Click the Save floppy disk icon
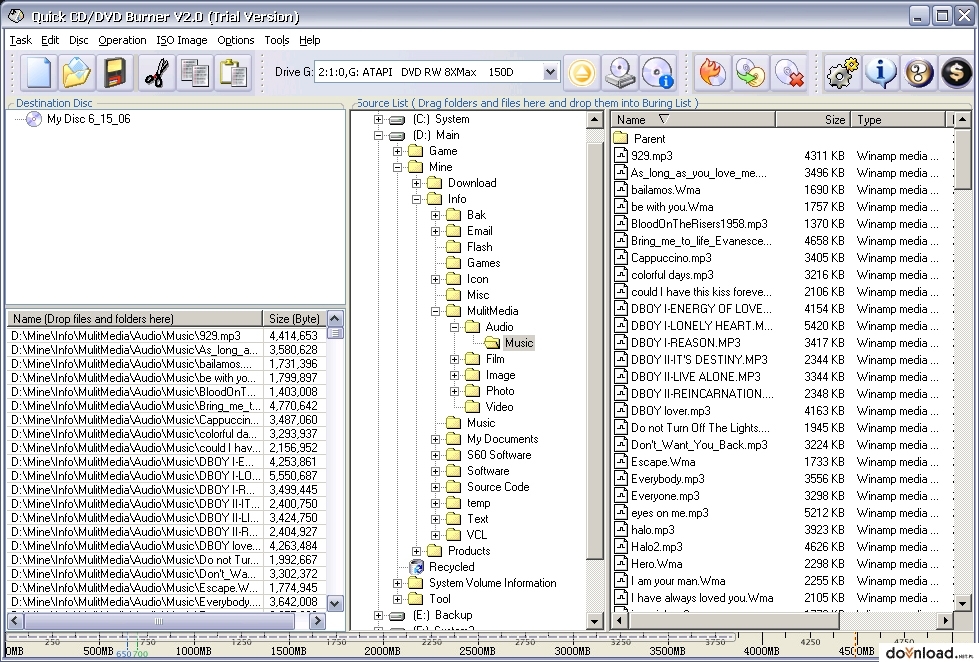Image resolution: width=979 pixels, height=662 pixels. pyautogui.click(x=116, y=72)
